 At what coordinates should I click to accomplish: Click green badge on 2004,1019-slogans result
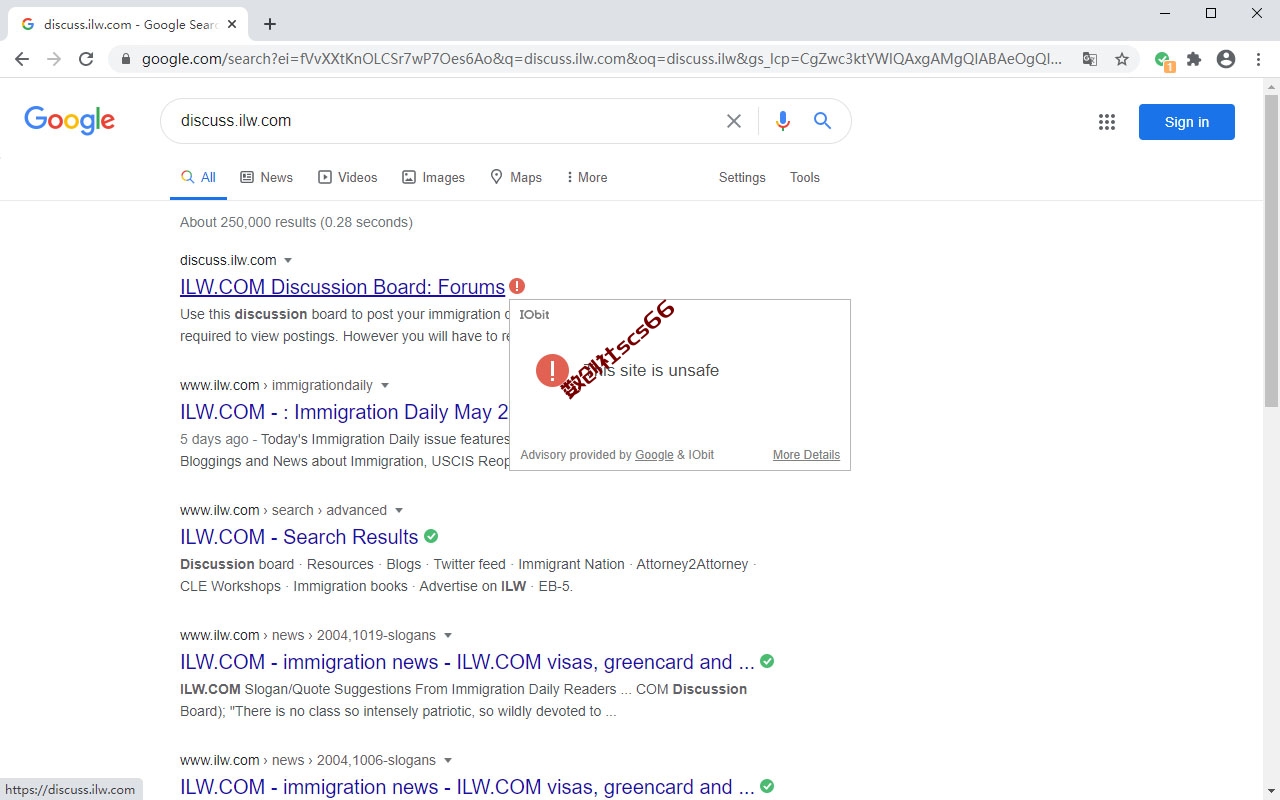click(x=767, y=661)
